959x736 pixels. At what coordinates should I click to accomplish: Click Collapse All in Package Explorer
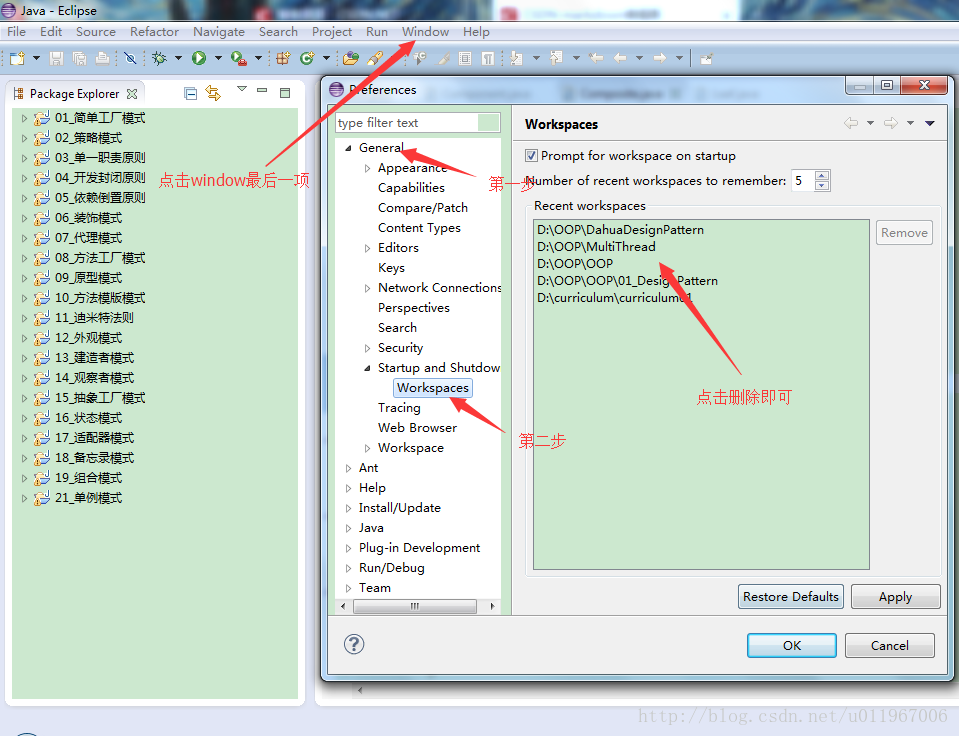[x=191, y=93]
